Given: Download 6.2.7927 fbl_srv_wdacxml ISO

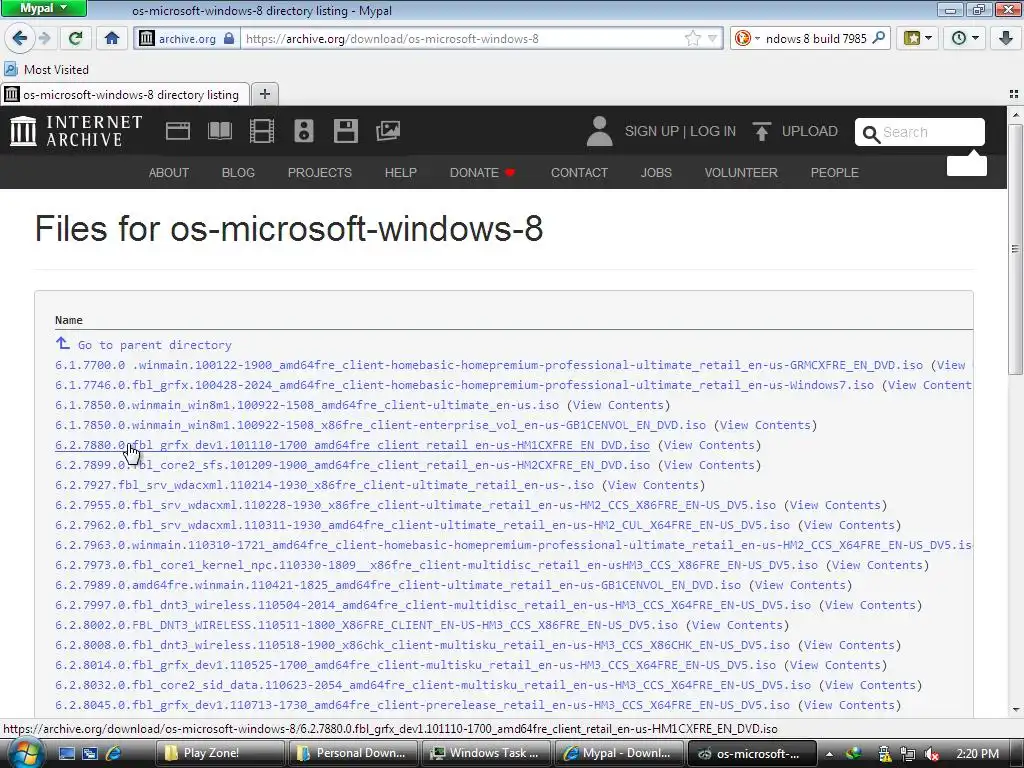Looking at the screenshot, I should 325,485.
